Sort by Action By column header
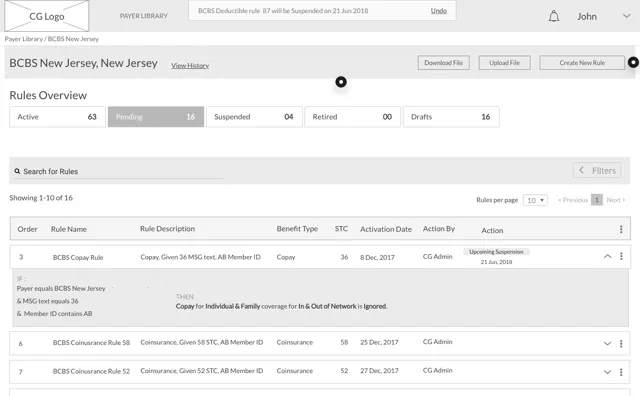 (x=439, y=229)
